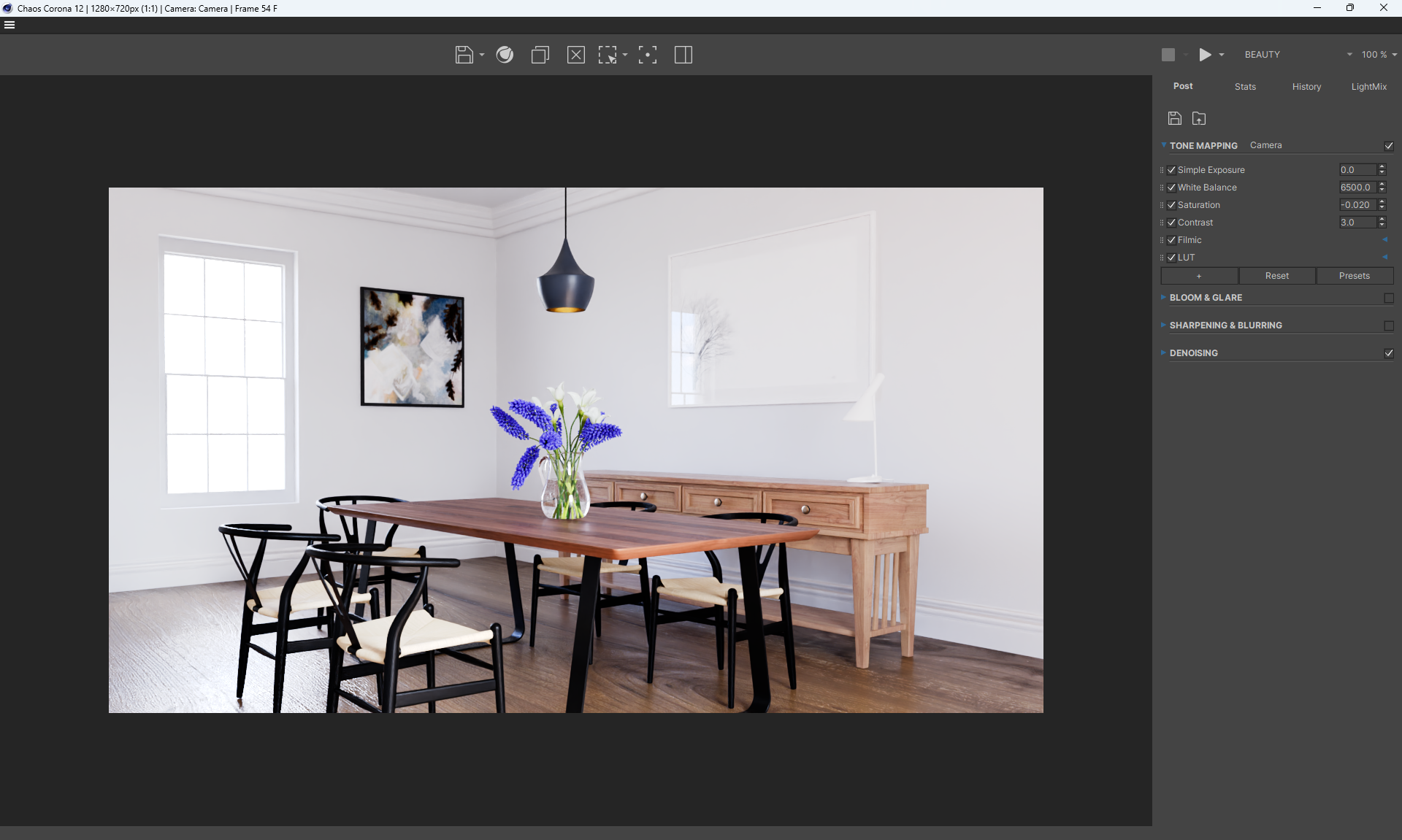Start rendering with the play button
The image size is (1402, 840).
[x=1205, y=55]
